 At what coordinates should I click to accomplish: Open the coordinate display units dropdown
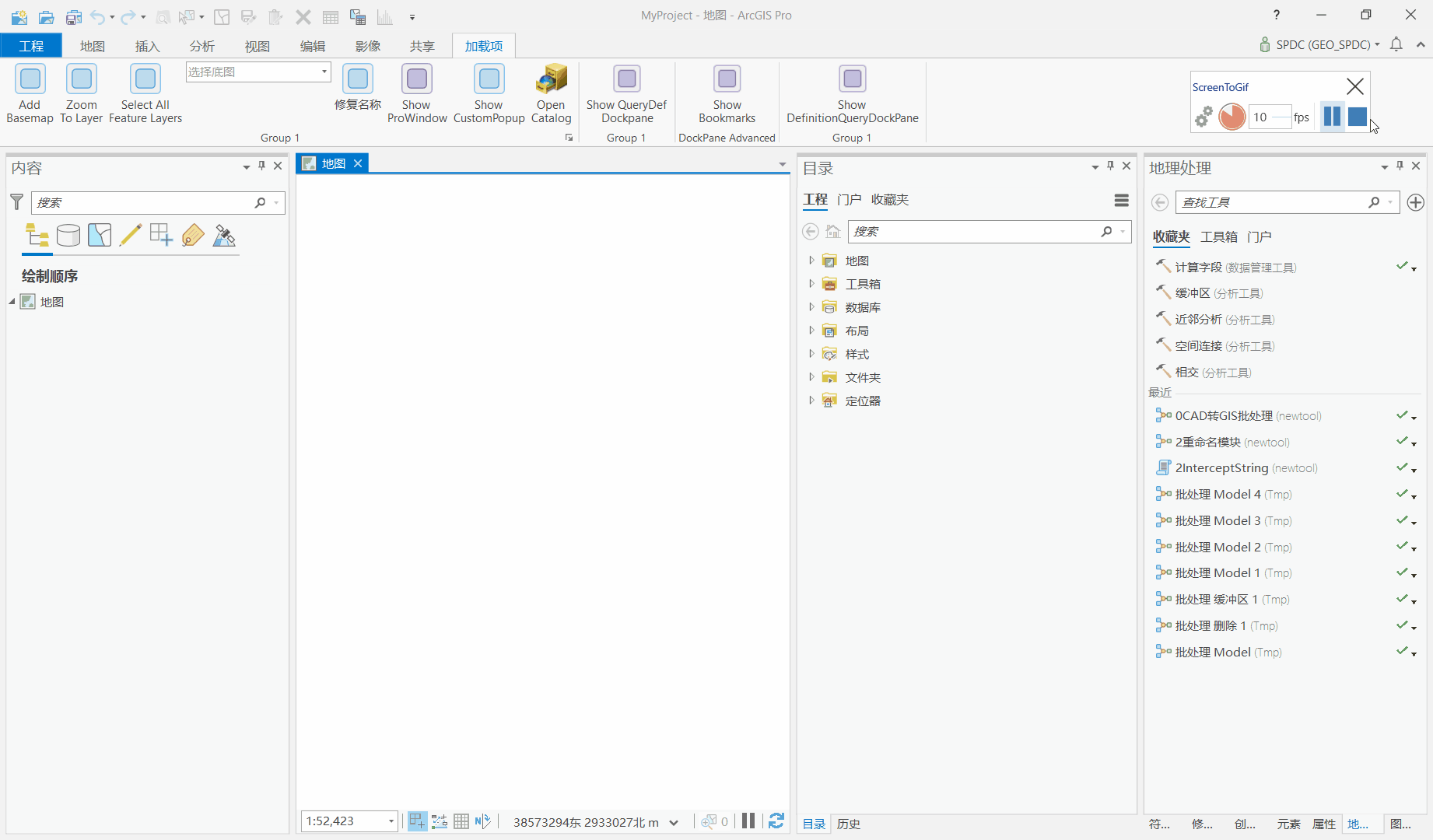[x=674, y=822]
